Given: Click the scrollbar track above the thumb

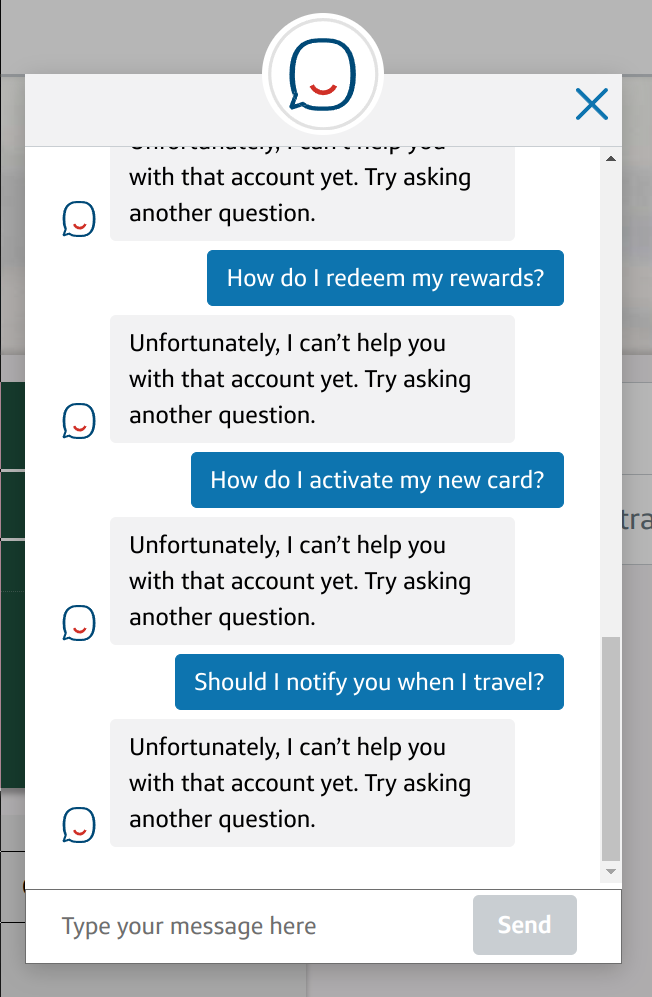Looking at the screenshot, I should click(611, 401).
